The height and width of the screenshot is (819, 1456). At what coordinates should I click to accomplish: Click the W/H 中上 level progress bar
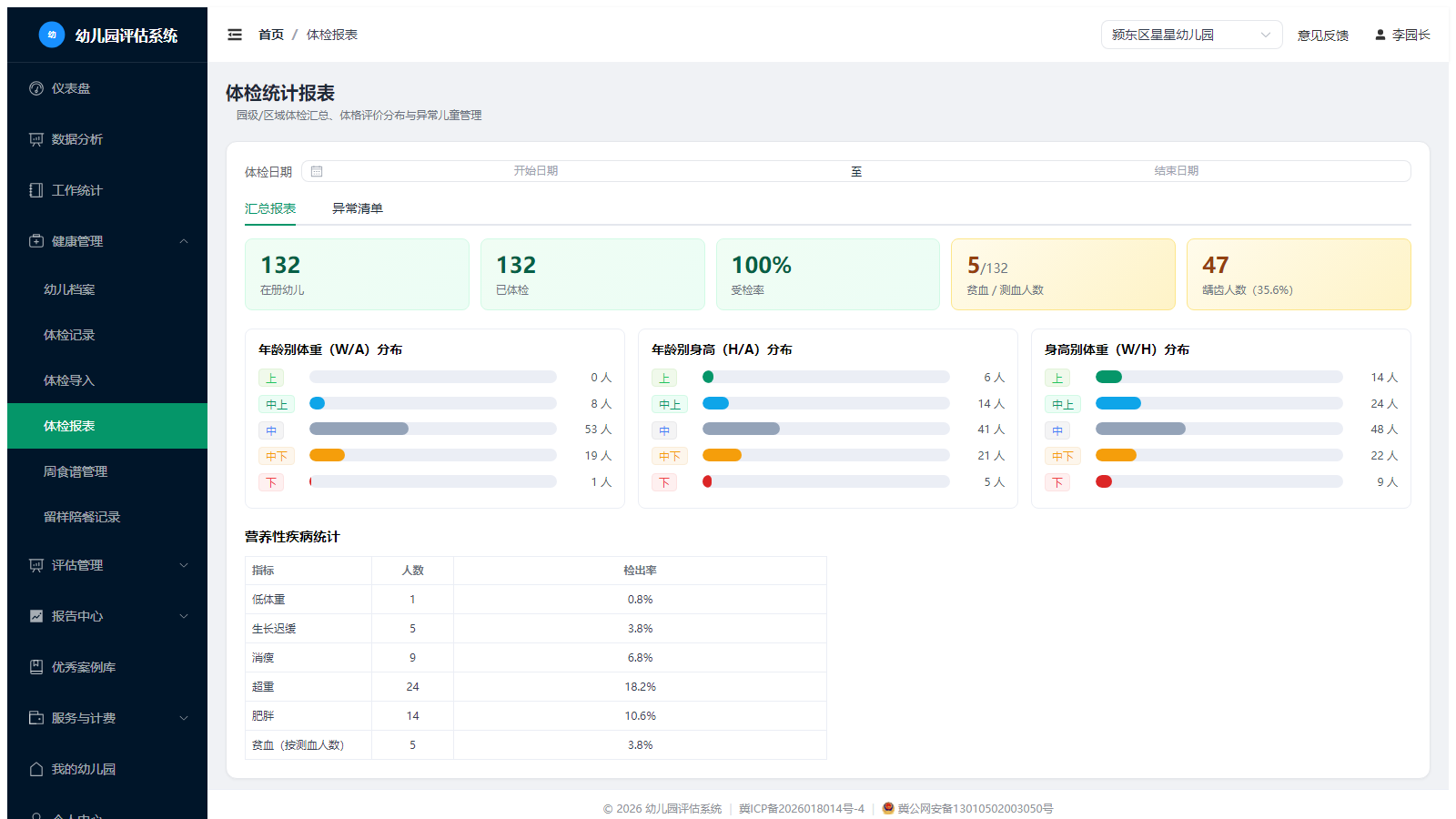[1219, 403]
